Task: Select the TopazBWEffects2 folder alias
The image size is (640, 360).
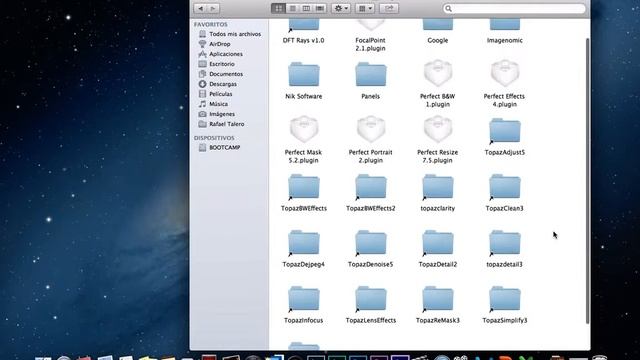Action: click(371, 186)
